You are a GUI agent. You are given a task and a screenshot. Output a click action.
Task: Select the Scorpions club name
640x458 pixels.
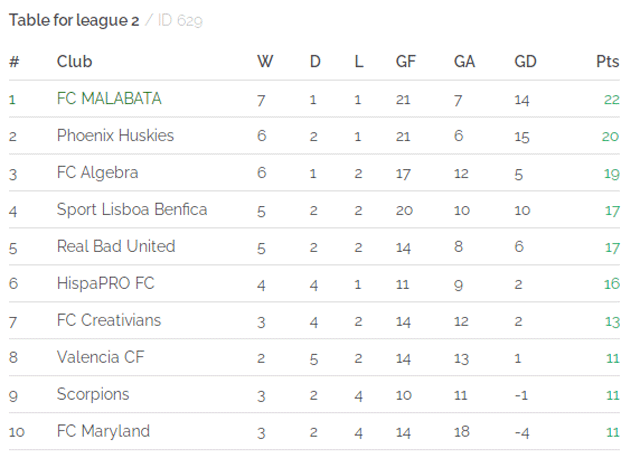[93, 394]
